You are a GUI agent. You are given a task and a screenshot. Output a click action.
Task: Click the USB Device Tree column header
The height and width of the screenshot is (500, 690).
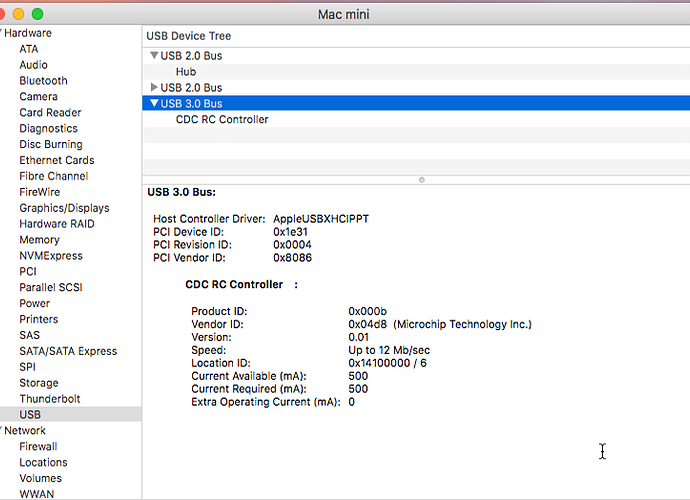[416, 36]
